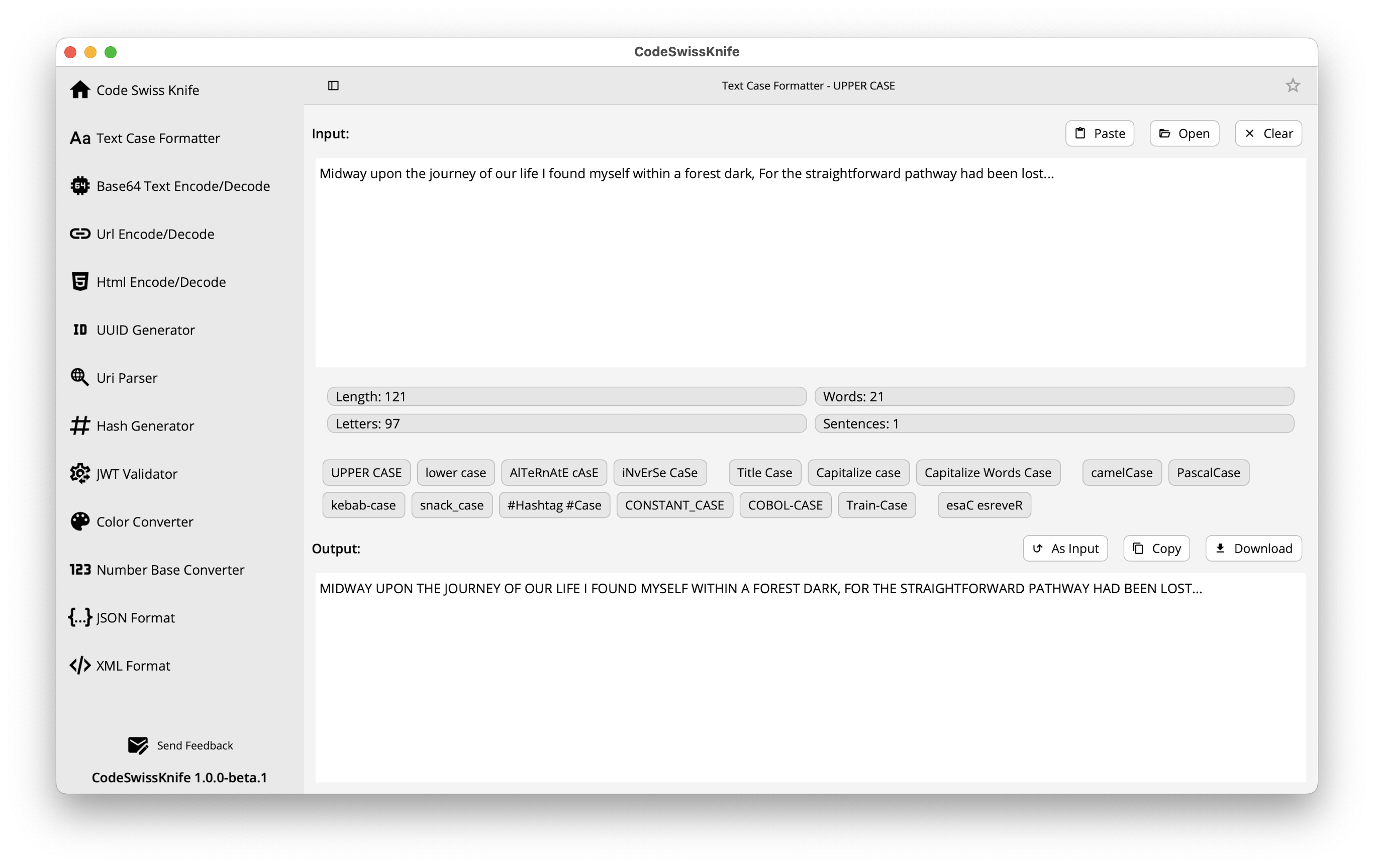Click the Words: 21 statistic
This screenshot has width=1374, height=868.
(x=1054, y=396)
